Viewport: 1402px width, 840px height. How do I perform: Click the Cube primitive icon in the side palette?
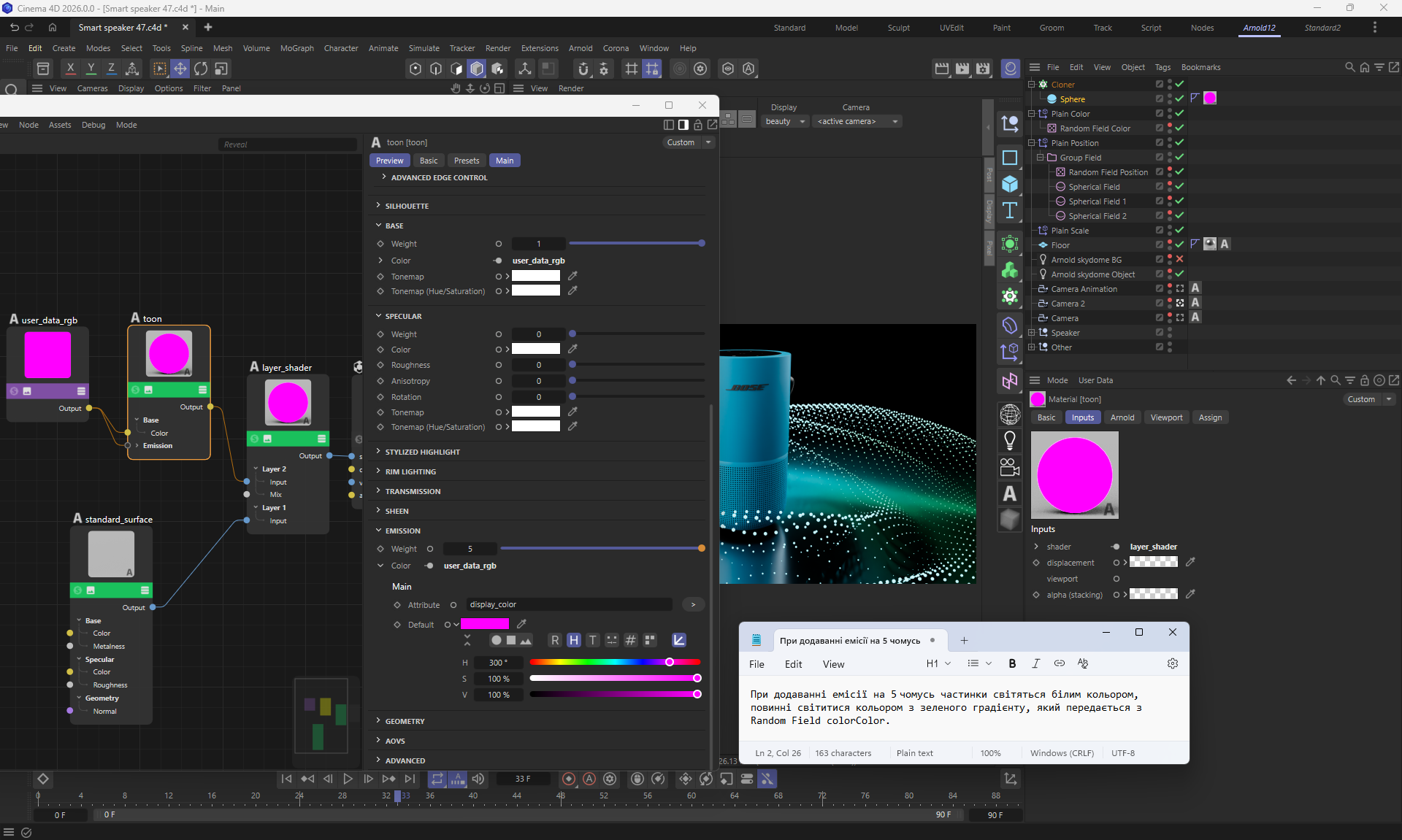point(1010,184)
